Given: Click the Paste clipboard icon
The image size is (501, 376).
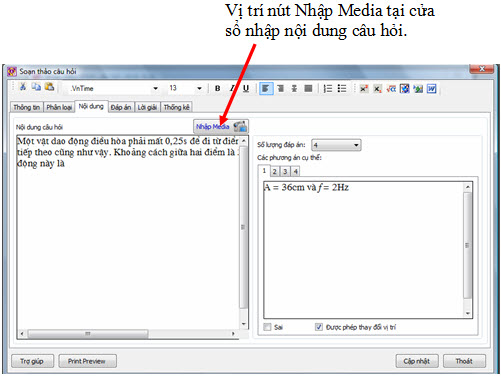Looking at the screenshot, I should tap(49, 87).
